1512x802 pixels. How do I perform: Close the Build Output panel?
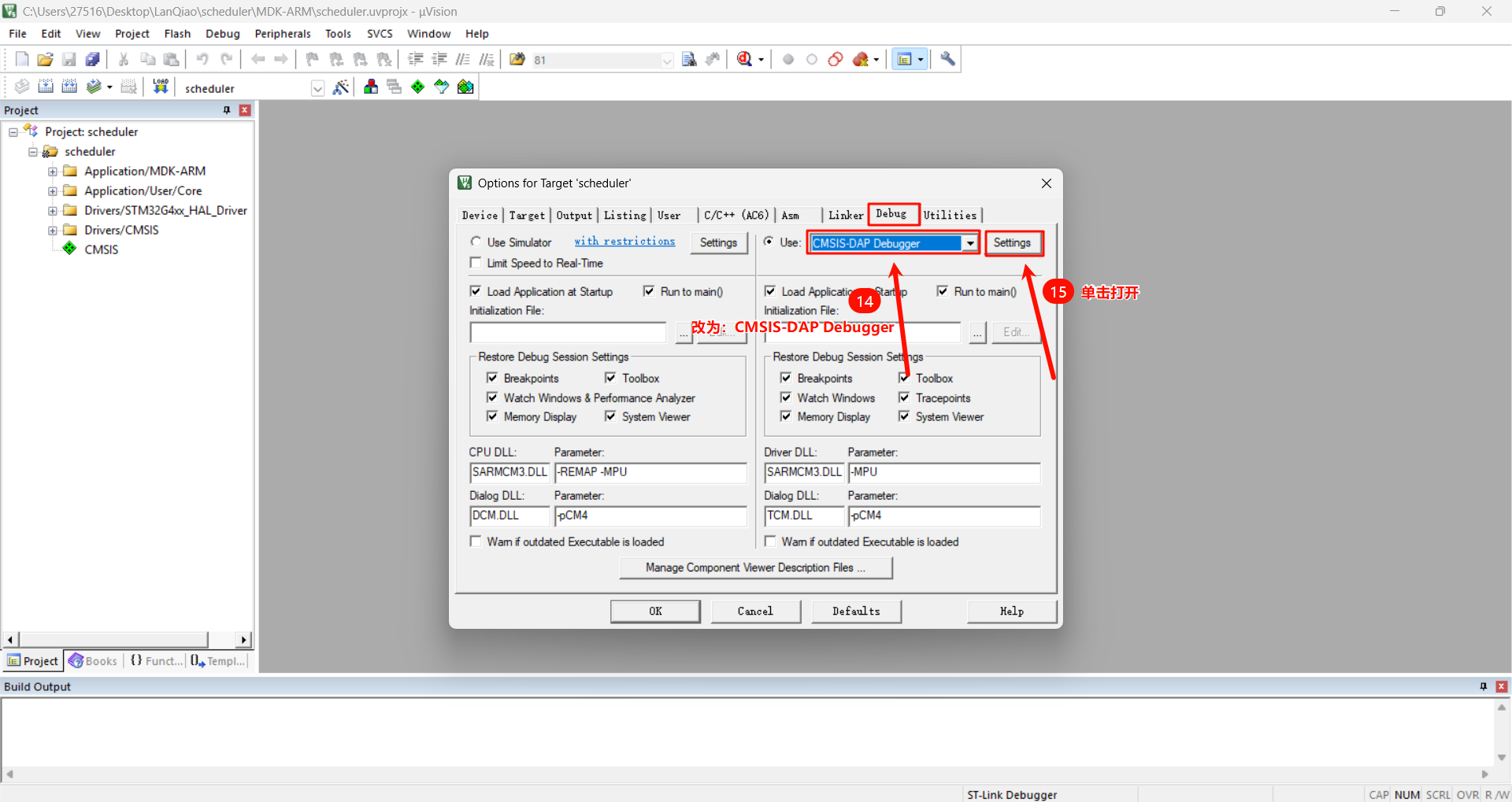(1502, 686)
